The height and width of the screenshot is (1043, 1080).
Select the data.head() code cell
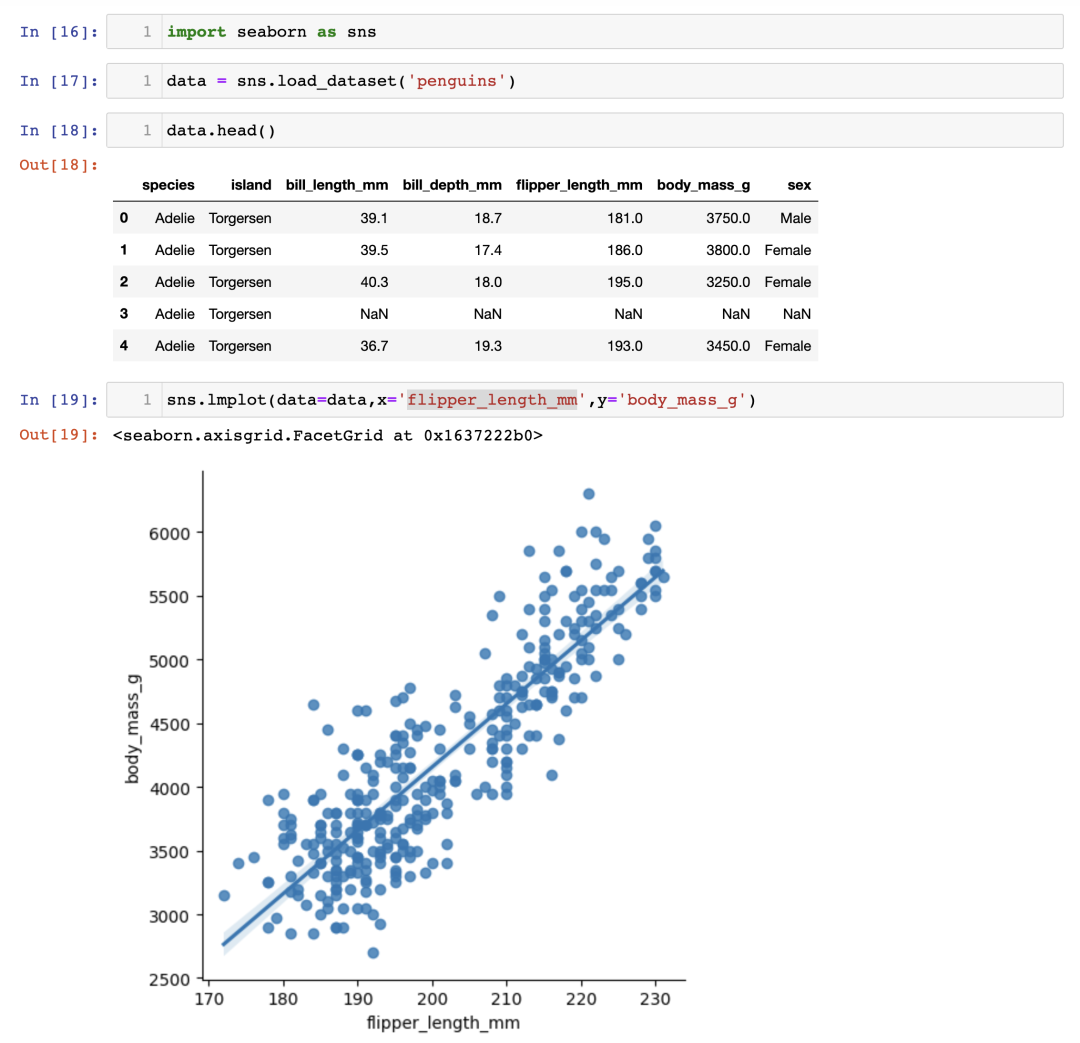click(x=585, y=130)
